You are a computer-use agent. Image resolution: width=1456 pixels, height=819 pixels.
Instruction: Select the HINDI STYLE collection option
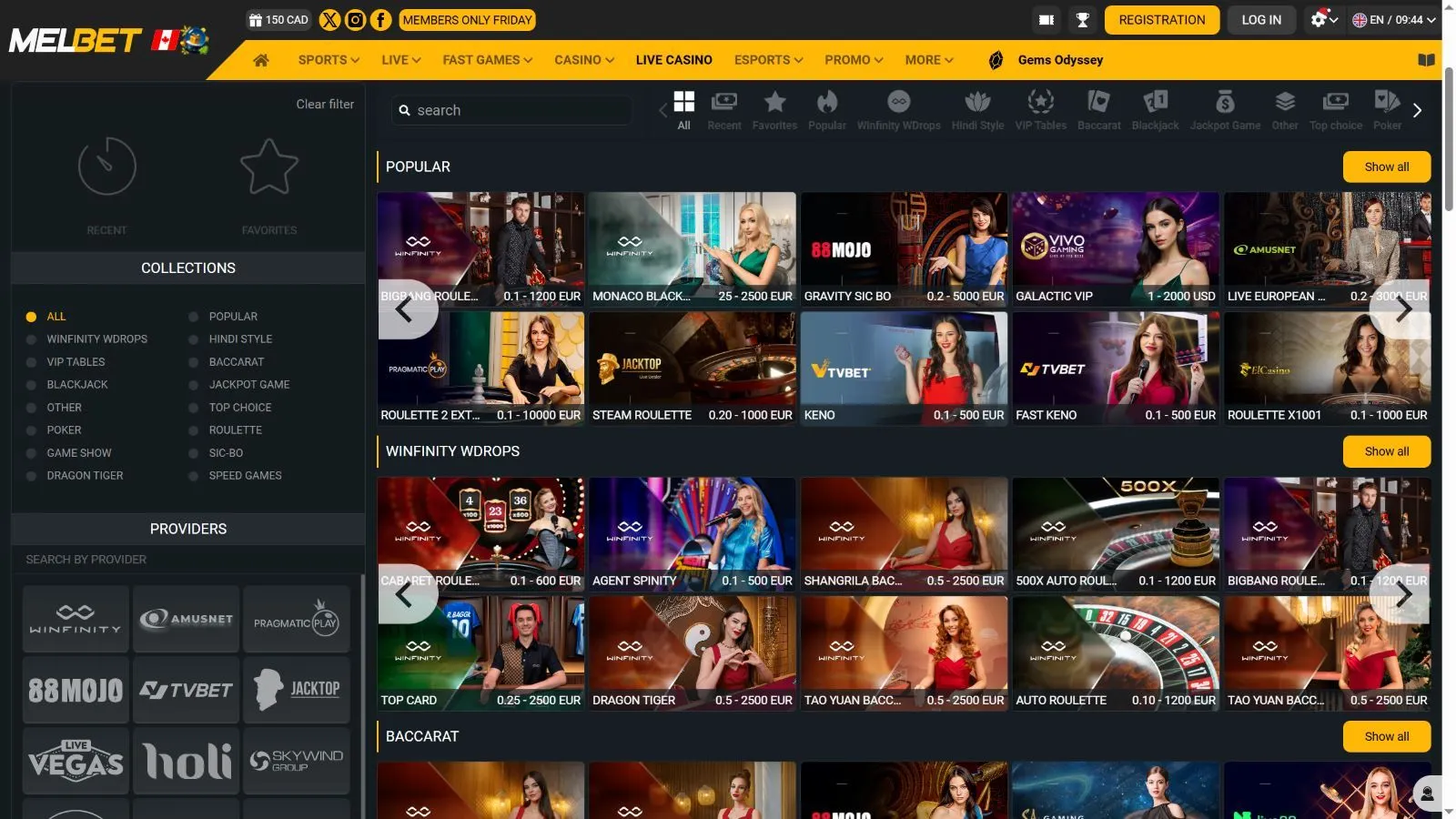click(x=231, y=339)
